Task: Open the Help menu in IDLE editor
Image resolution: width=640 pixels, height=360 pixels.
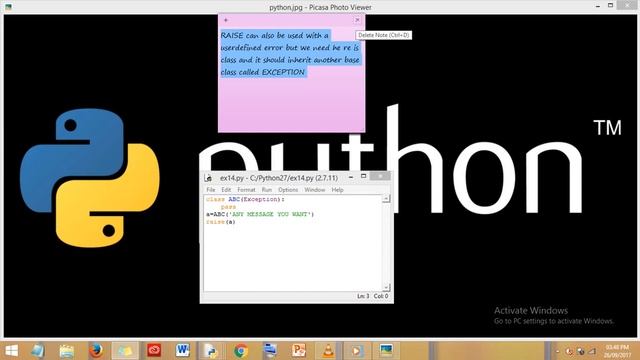Action: coord(337,190)
